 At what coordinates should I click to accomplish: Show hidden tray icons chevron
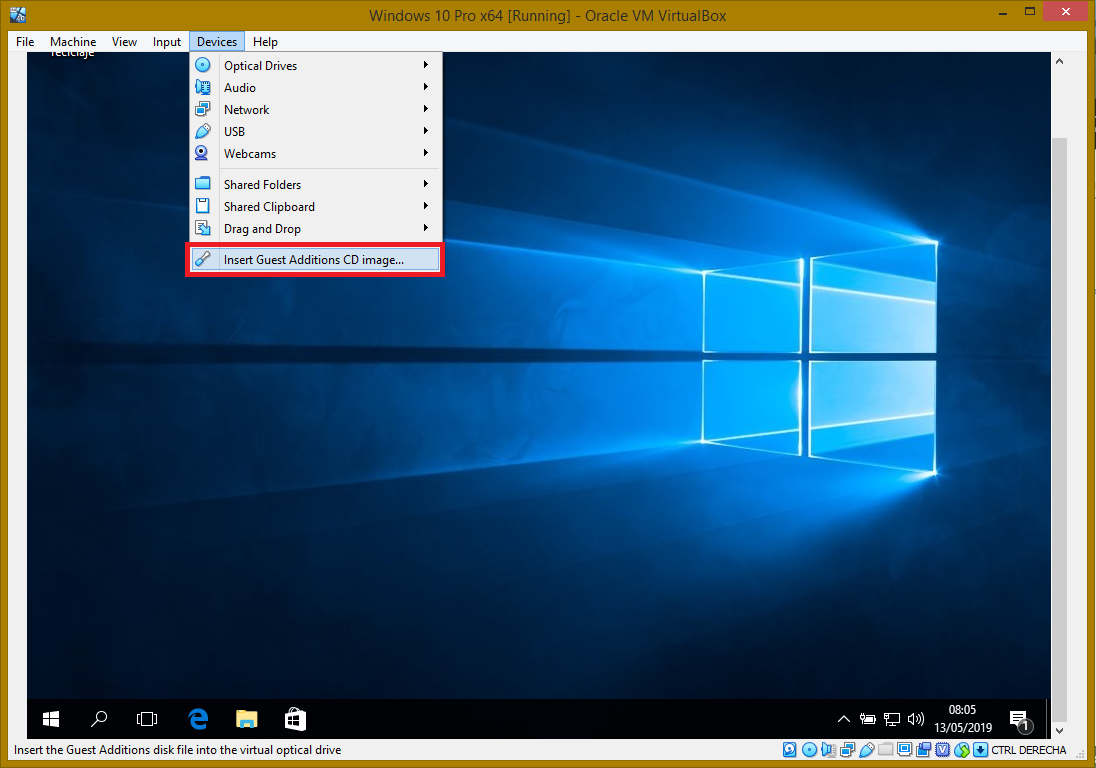coord(844,718)
